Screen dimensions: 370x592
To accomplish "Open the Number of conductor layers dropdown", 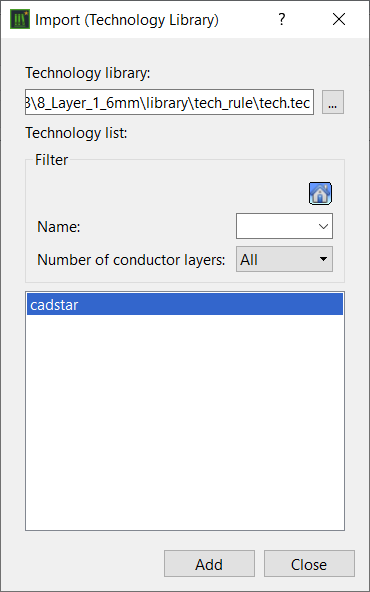I will coord(284,259).
